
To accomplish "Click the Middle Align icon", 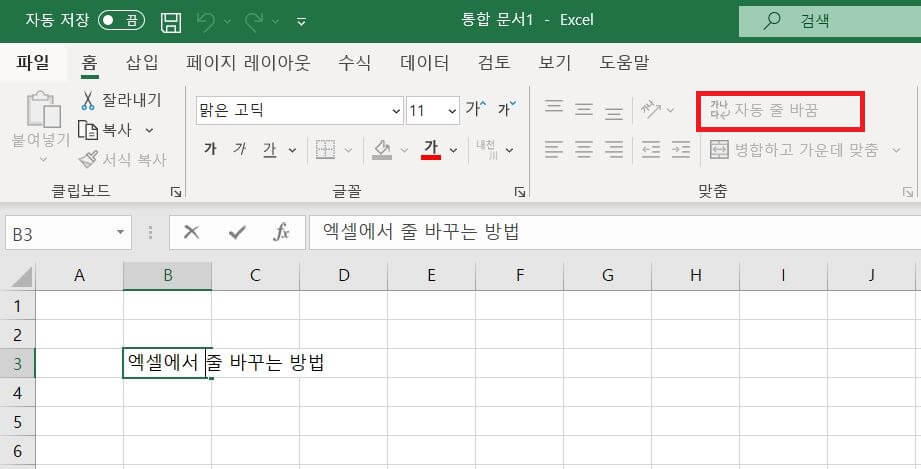I will 583,109.
